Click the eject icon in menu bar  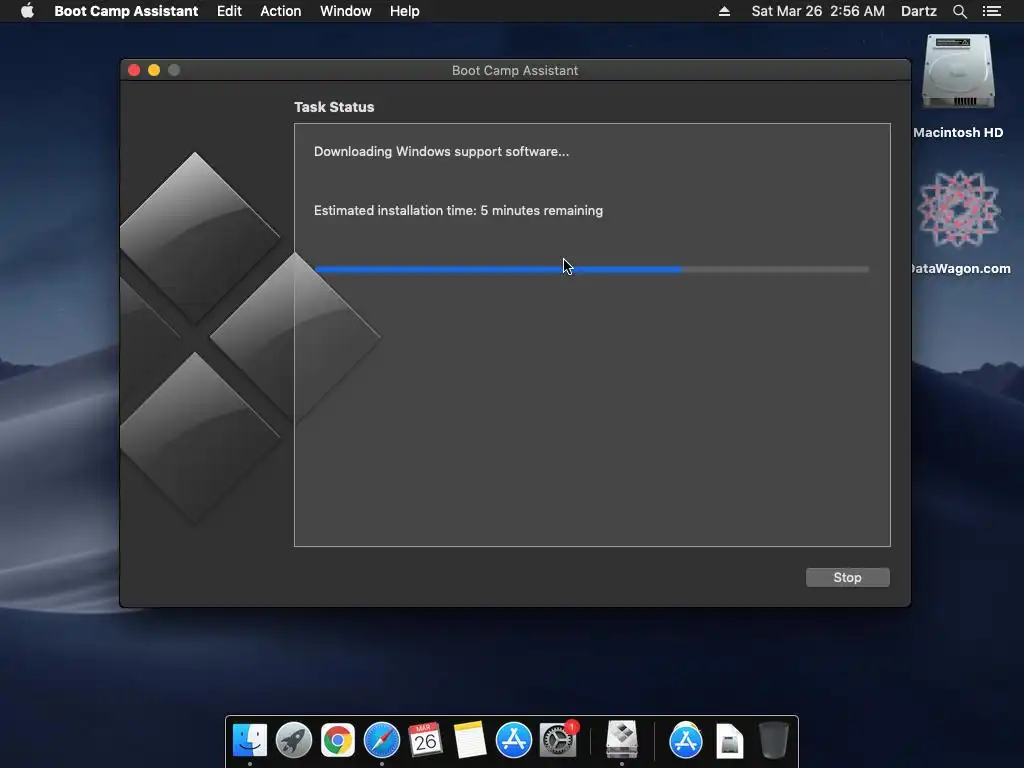[x=724, y=11]
